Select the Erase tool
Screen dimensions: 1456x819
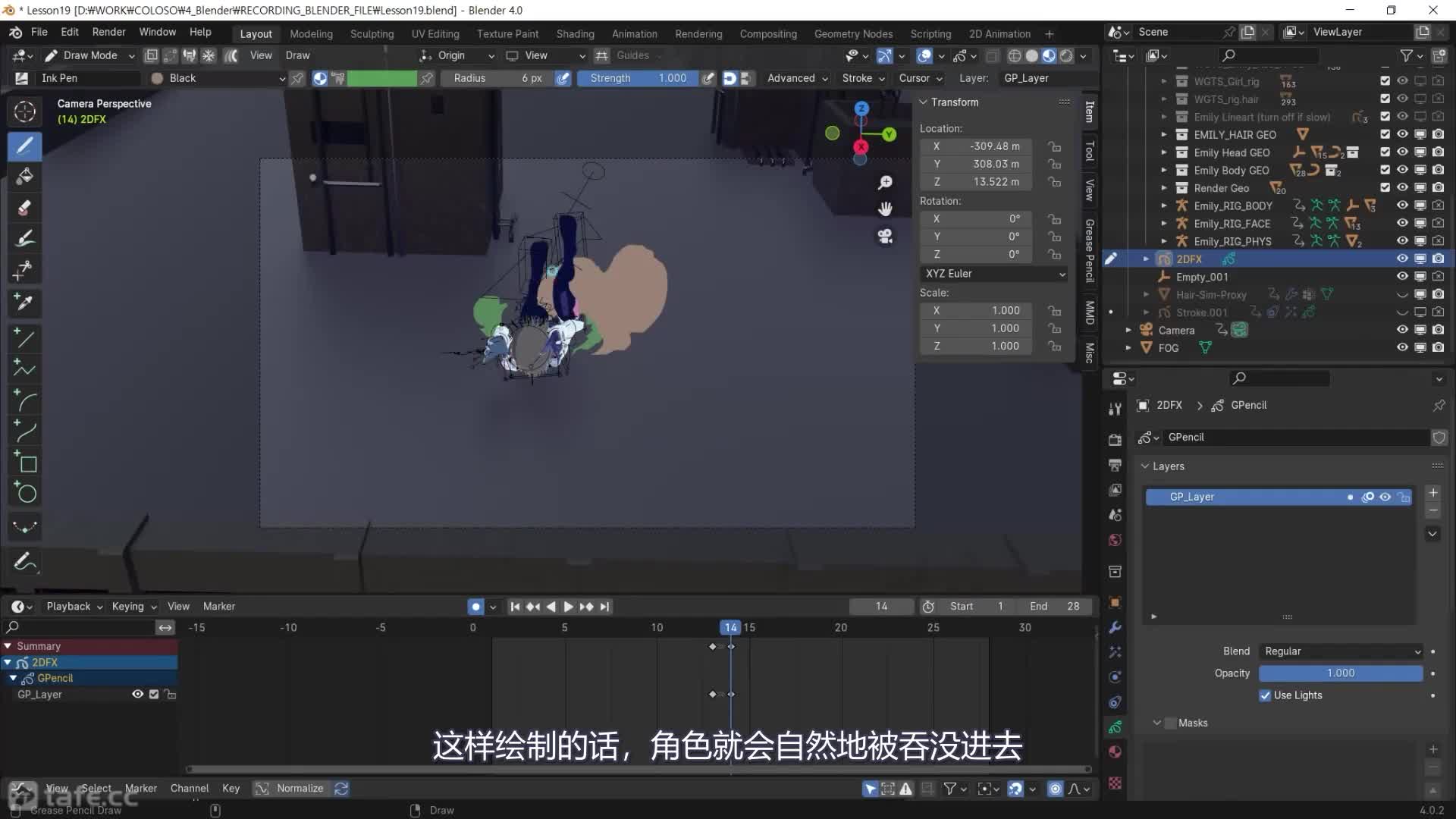click(x=24, y=207)
